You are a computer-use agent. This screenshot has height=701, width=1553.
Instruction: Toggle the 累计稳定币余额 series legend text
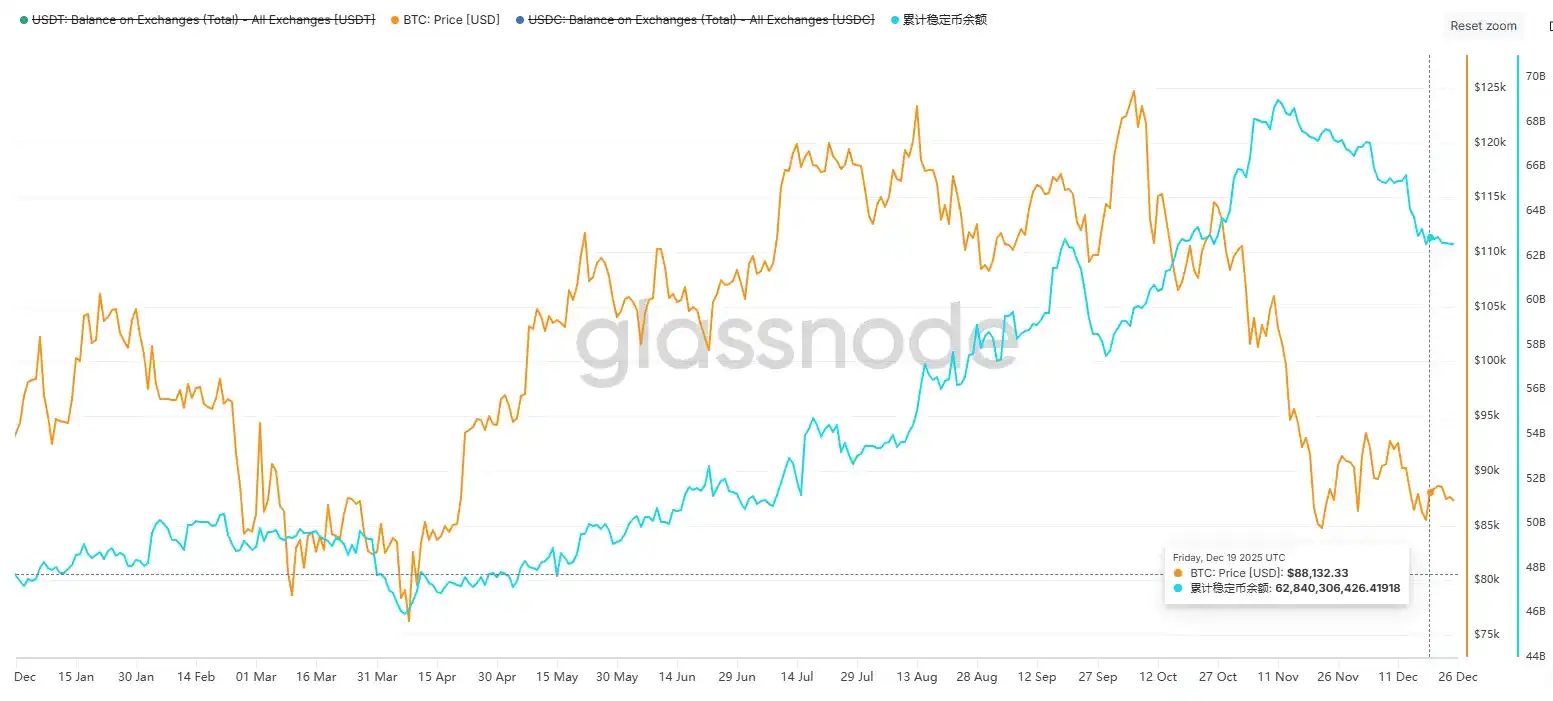[x=945, y=20]
